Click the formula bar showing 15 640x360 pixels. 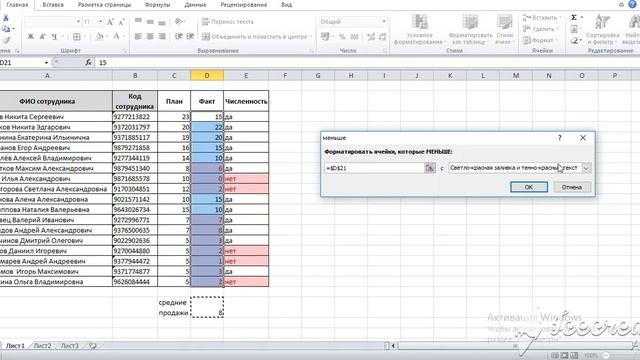367,62
